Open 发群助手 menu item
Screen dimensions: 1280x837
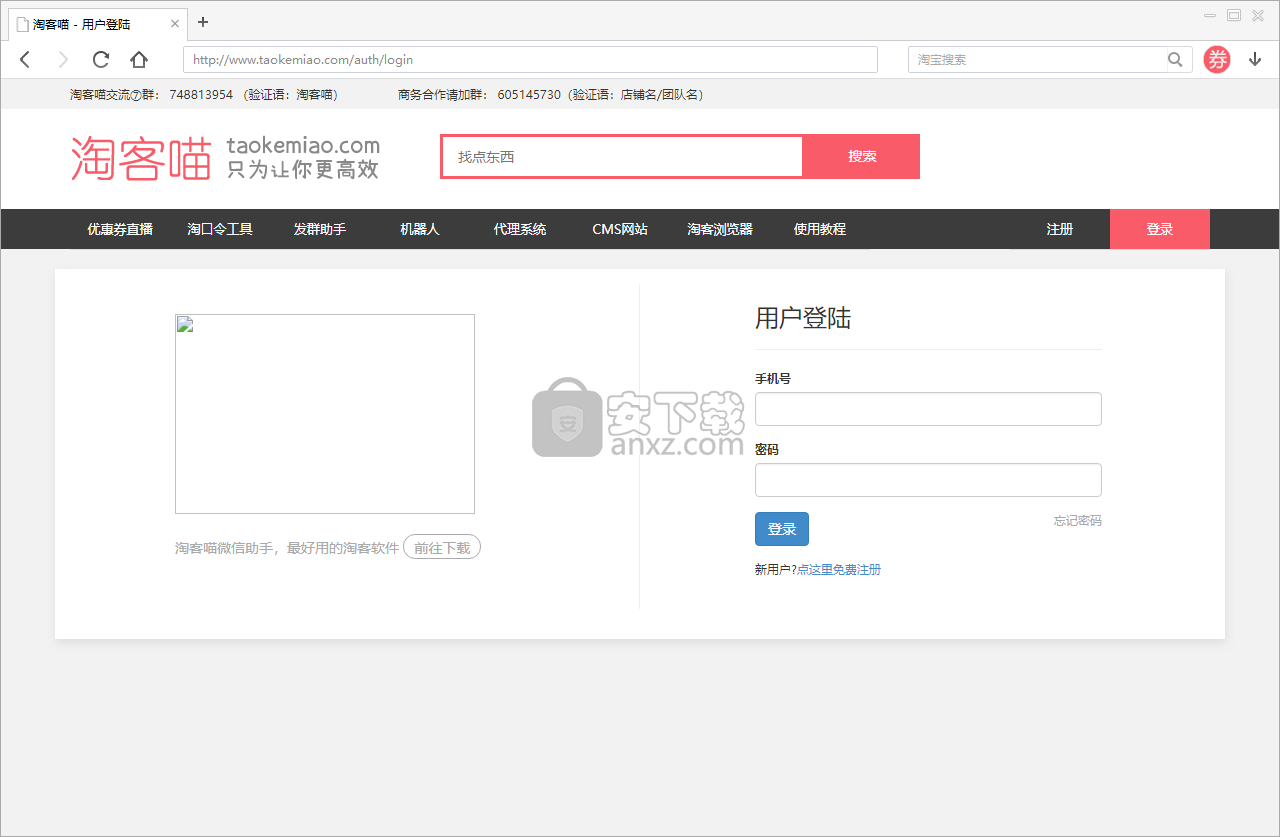[320, 229]
